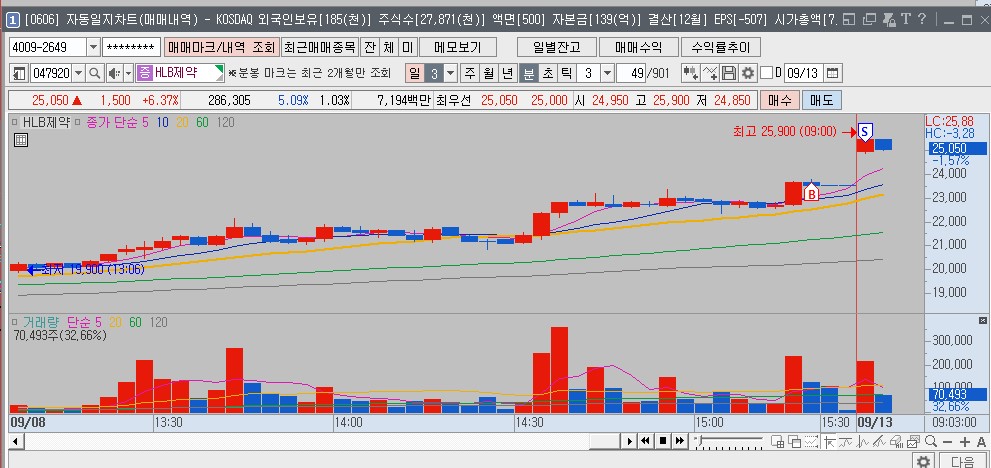Toggle the checkbox left of date 09/13
The image size is (991, 468).
coord(767,73)
